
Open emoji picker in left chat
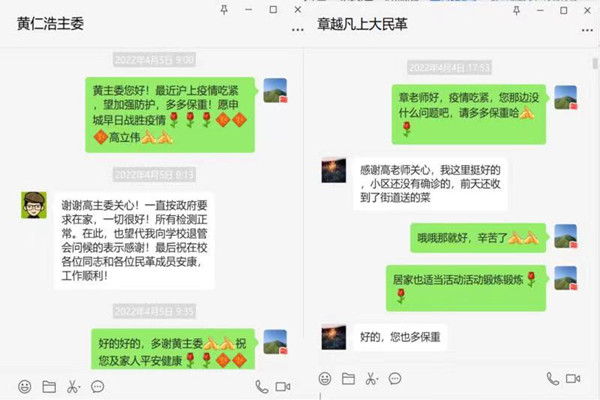(x=24, y=387)
